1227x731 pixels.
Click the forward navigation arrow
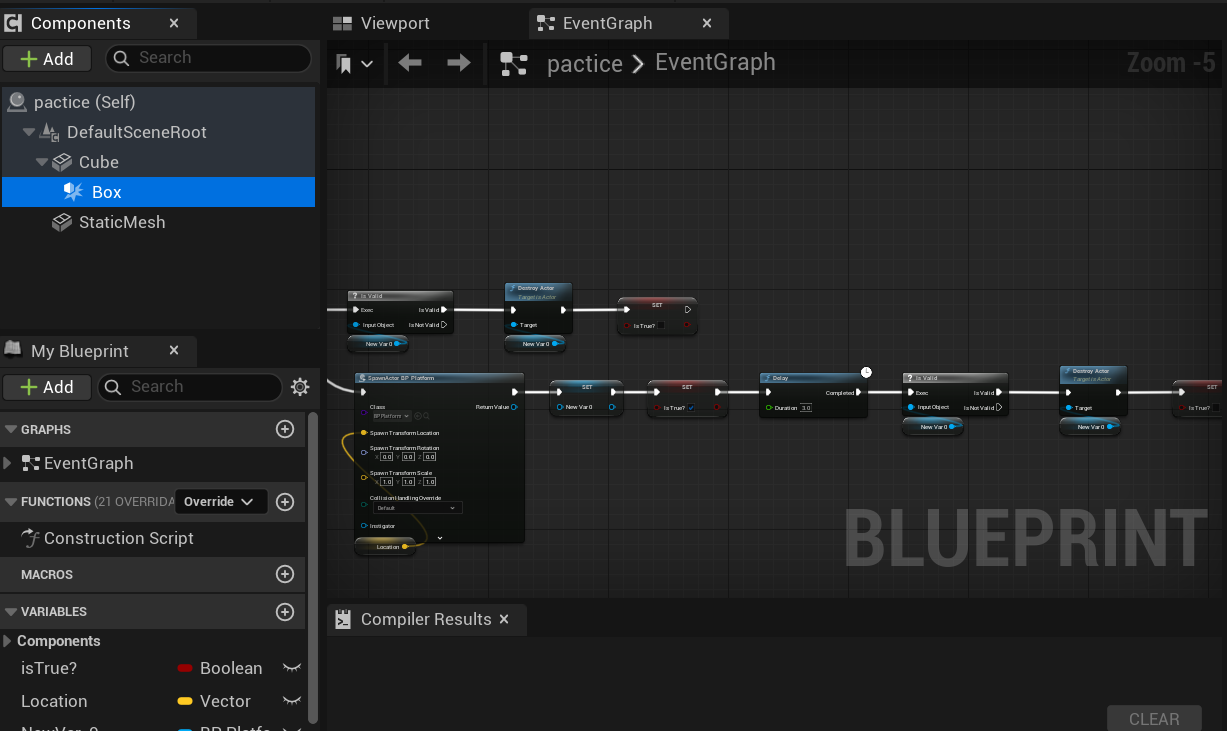coord(458,64)
